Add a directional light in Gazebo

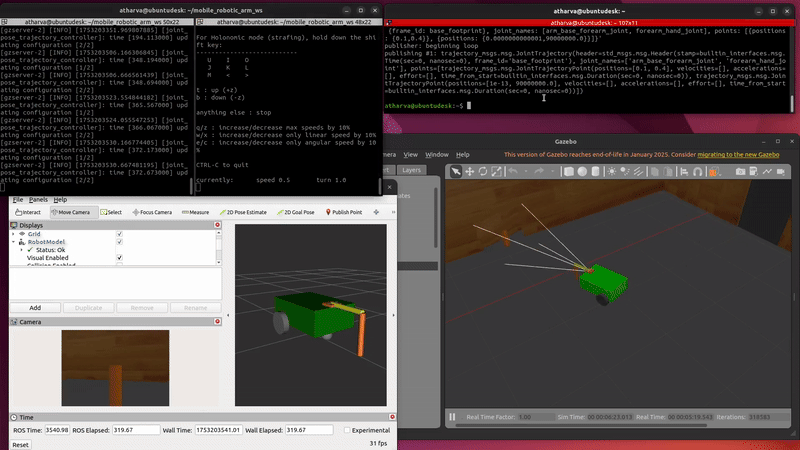(638, 171)
